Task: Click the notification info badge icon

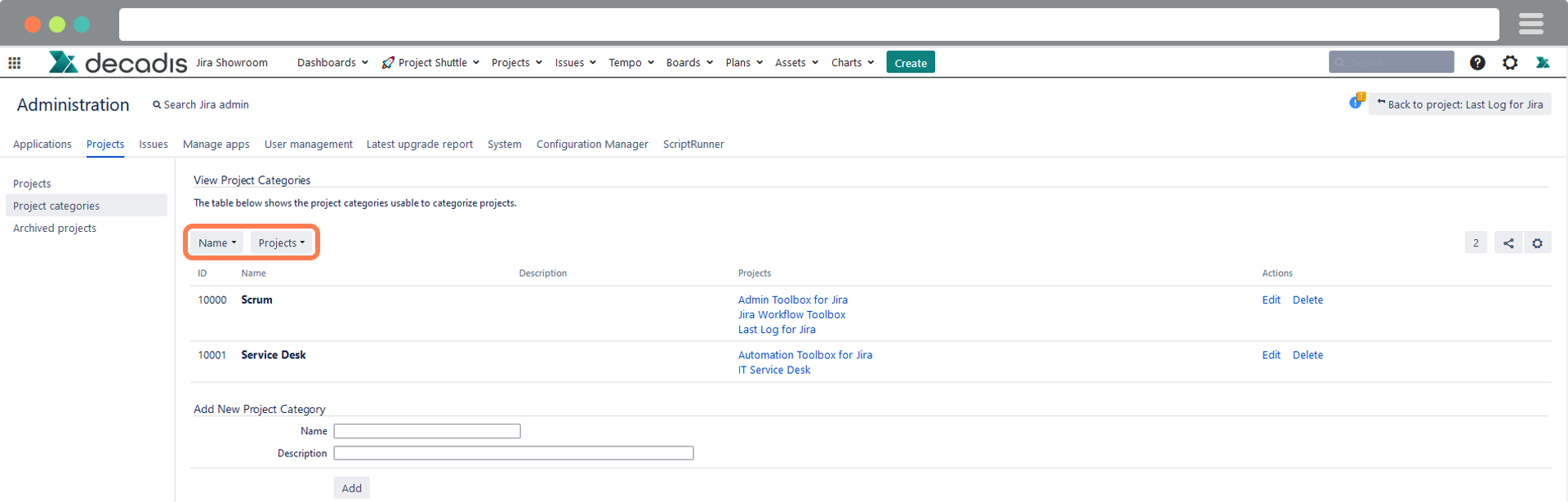Action: pyautogui.click(x=1356, y=102)
